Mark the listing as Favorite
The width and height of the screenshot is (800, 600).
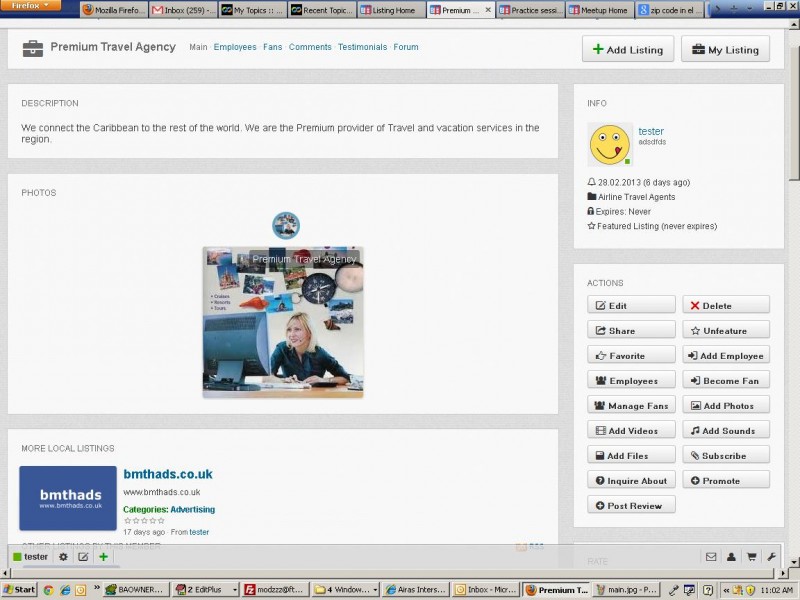631,355
